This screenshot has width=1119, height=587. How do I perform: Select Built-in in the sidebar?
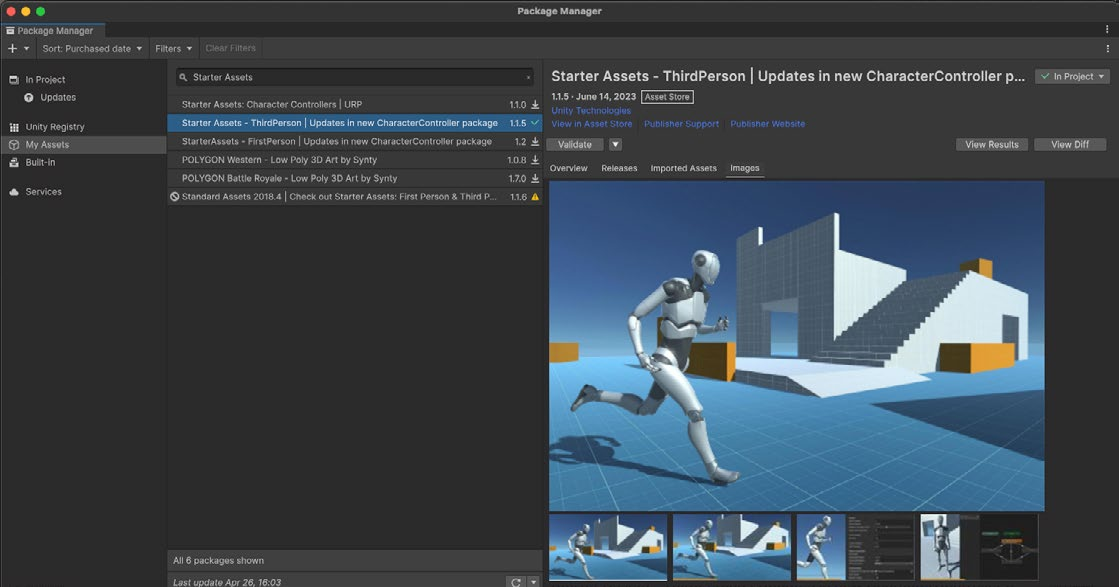coord(40,162)
